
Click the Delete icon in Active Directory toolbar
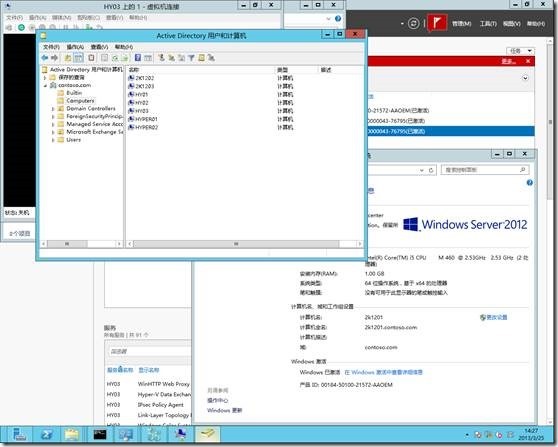pyautogui.click(x=91, y=58)
